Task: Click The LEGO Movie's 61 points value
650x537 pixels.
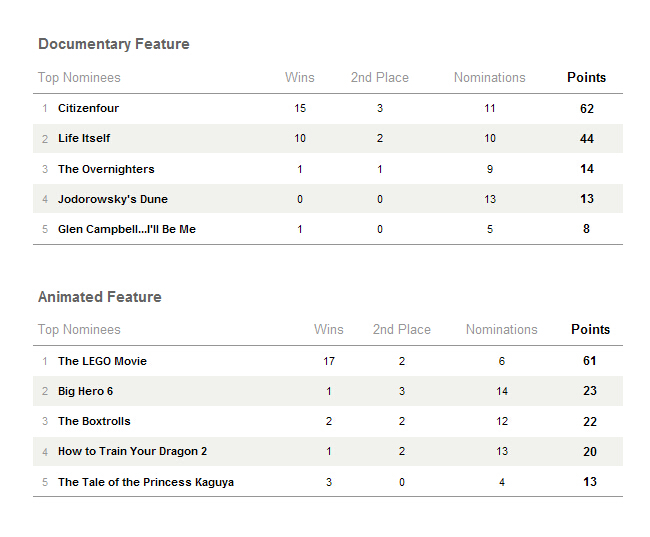Action: click(x=590, y=361)
